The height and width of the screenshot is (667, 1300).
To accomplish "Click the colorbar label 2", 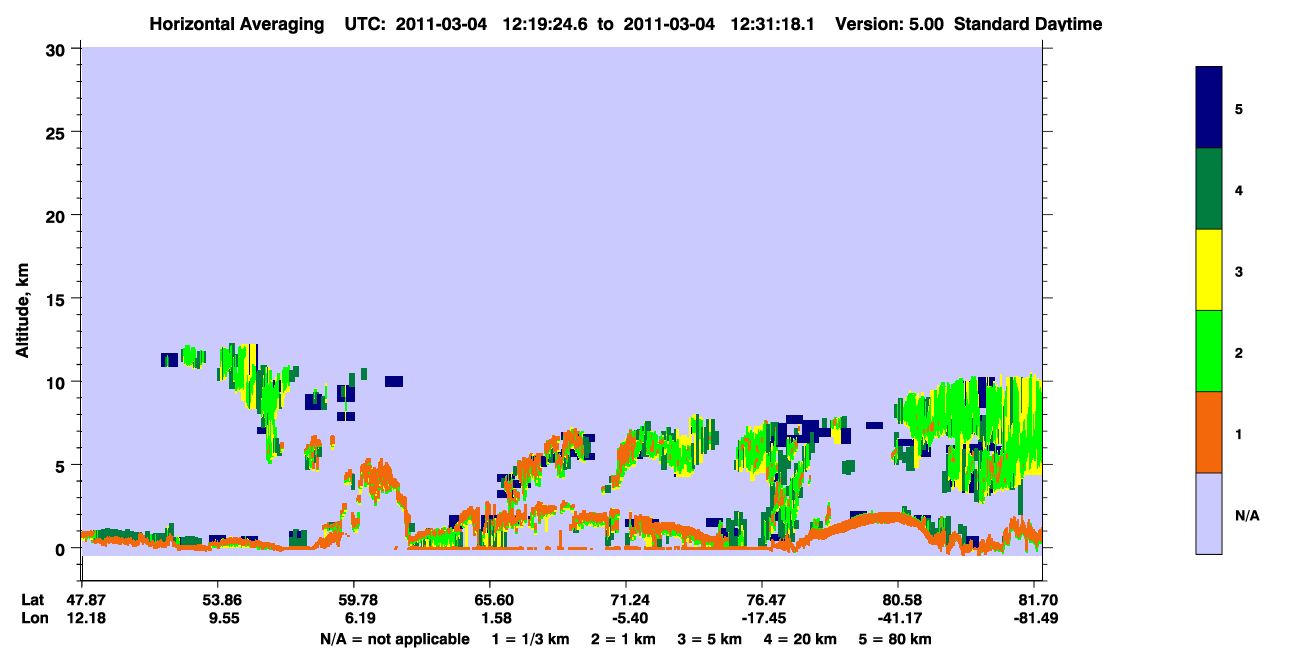I will click(x=1239, y=351).
